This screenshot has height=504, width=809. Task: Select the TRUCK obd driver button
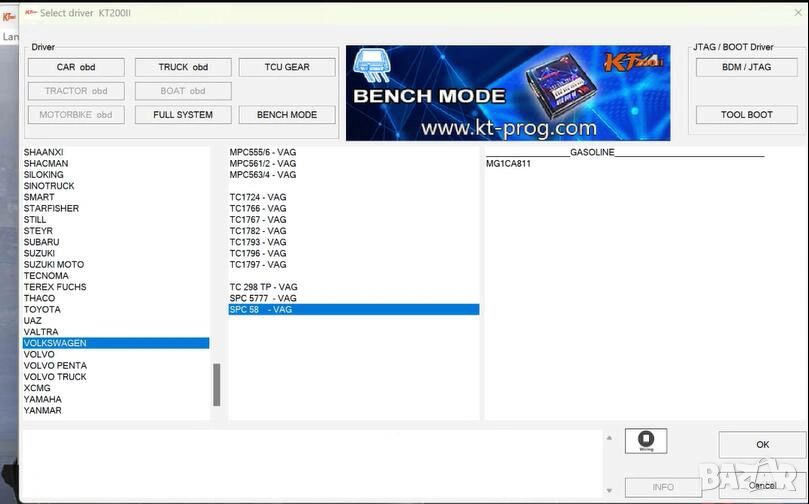click(183, 67)
